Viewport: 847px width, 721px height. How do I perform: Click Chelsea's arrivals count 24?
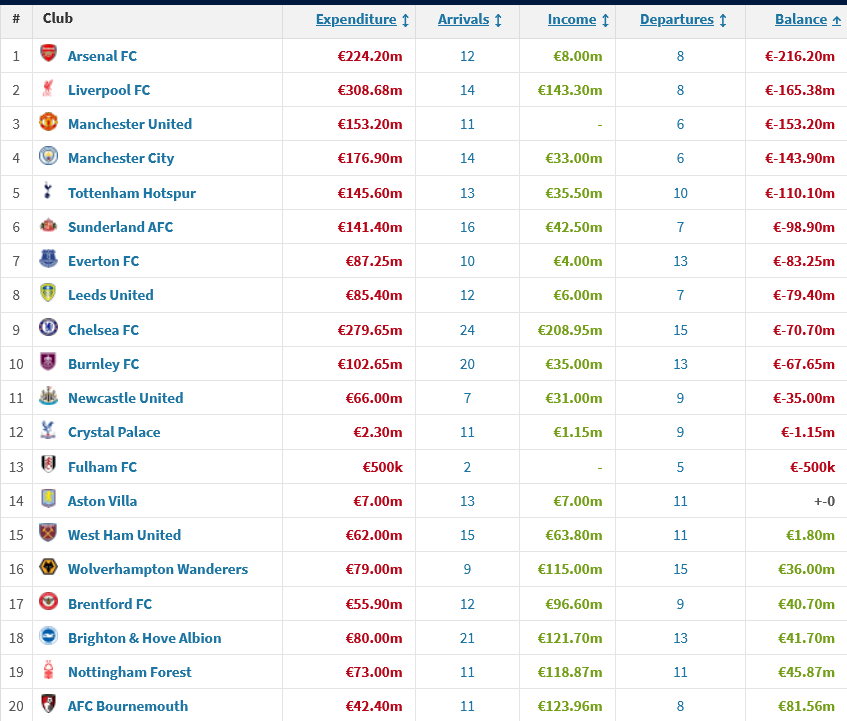click(x=467, y=330)
